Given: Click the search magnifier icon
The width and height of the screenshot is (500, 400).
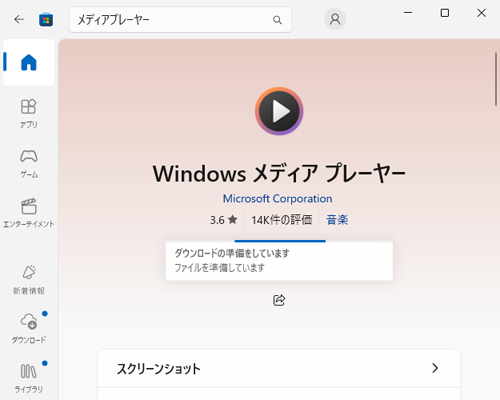Looking at the screenshot, I should [x=277, y=20].
